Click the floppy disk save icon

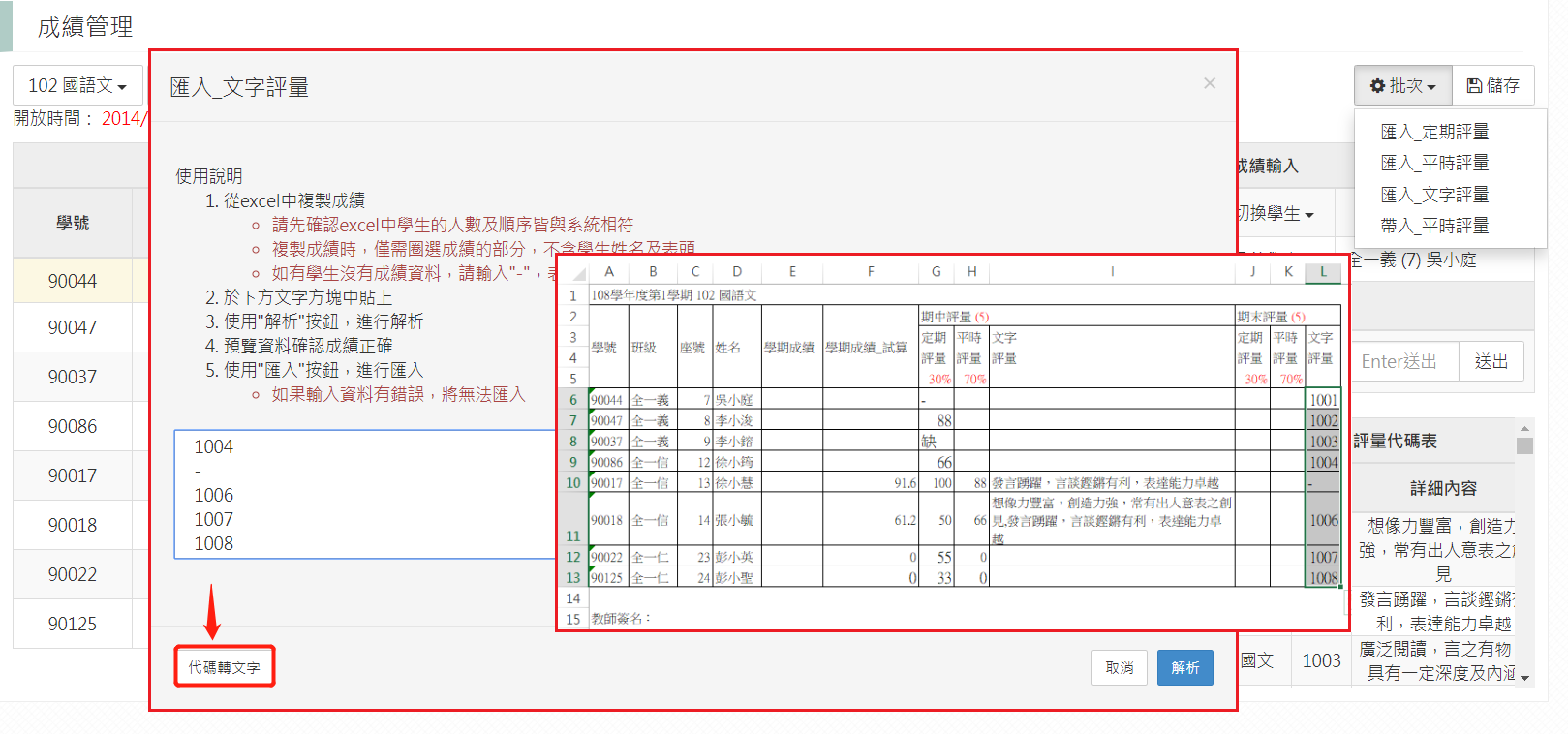pos(1474,86)
